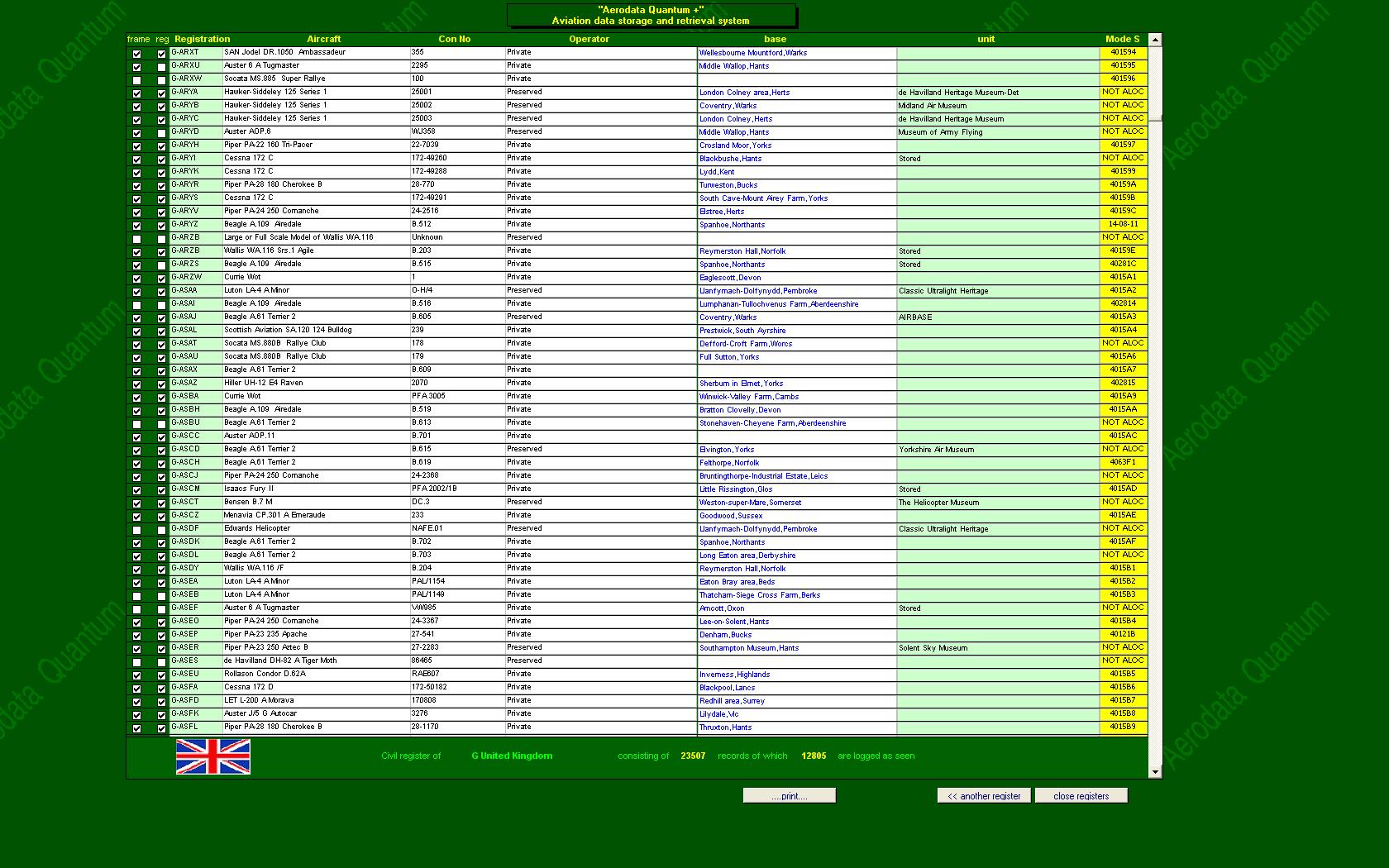Click the Registration column header

click(203, 39)
